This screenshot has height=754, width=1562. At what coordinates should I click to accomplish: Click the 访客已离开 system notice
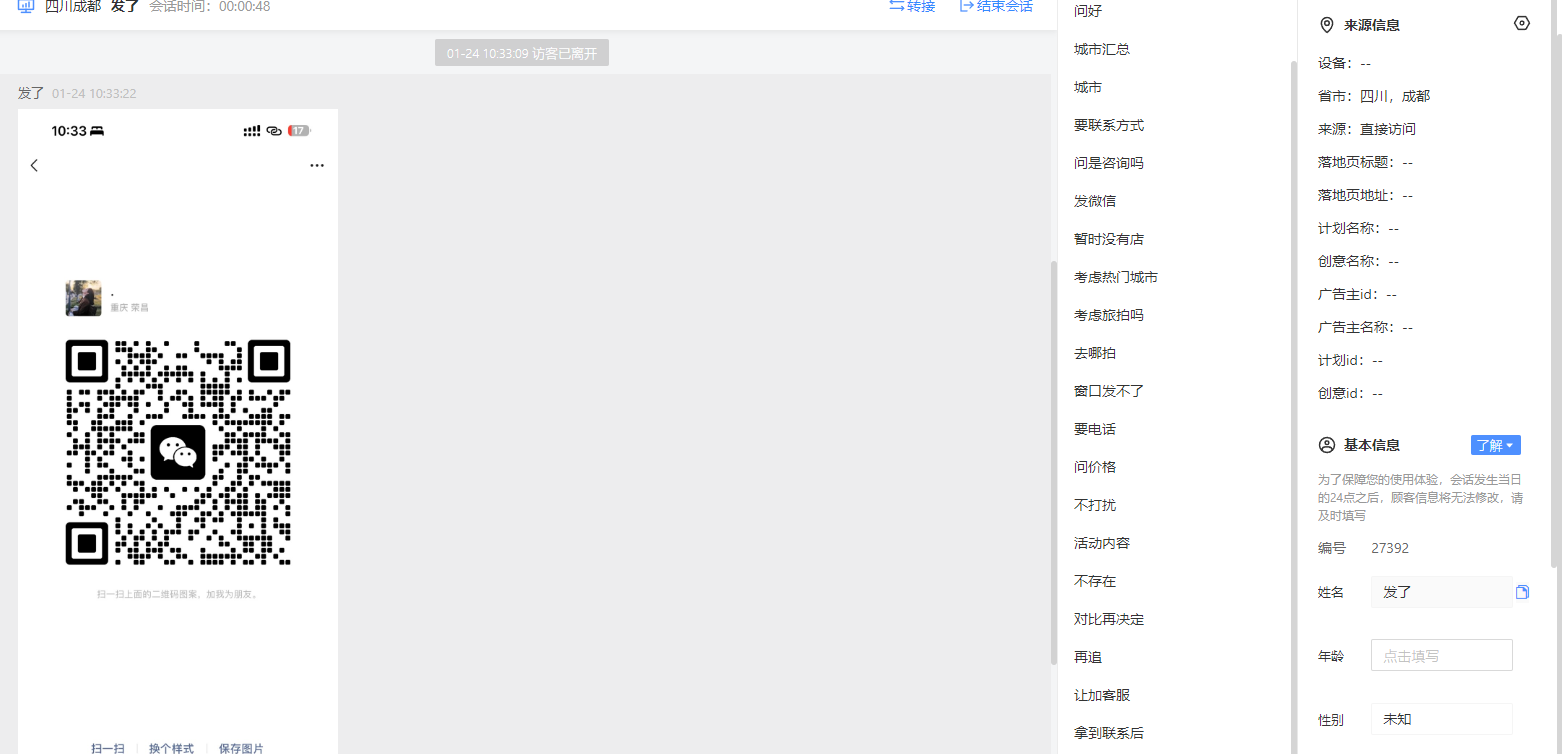click(522, 53)
